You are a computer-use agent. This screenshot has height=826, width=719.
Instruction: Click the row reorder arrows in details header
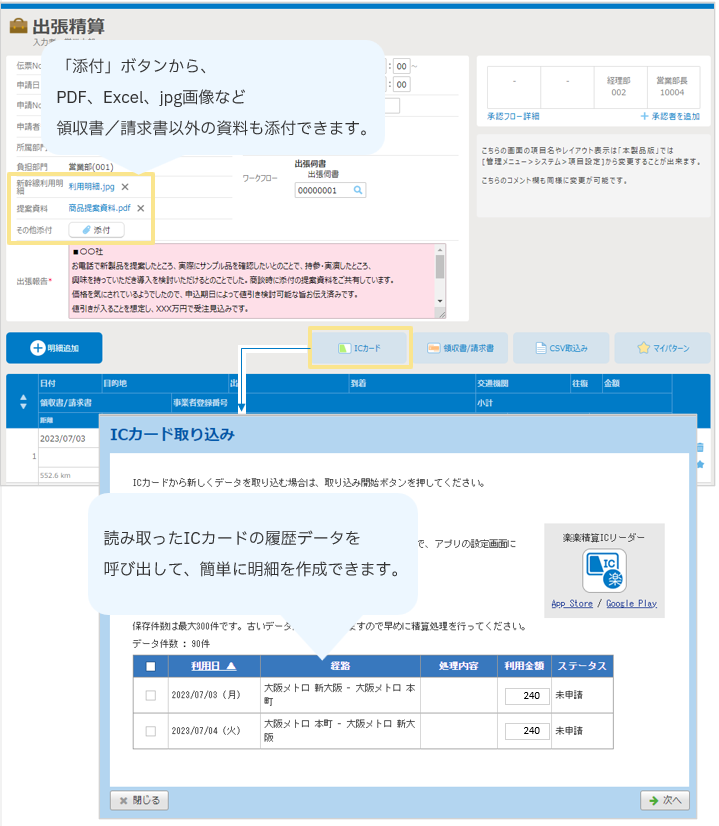tap(24, 402)
